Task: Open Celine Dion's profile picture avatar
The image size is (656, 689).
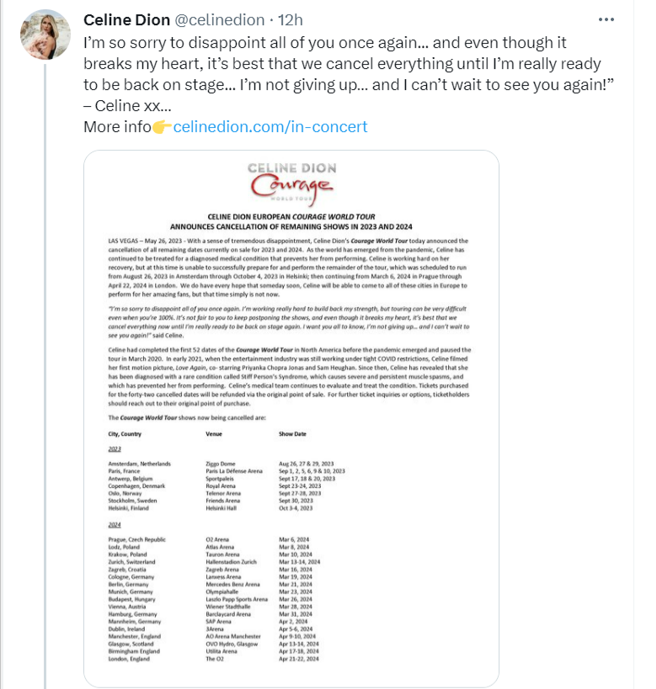Action: [44, 34]
